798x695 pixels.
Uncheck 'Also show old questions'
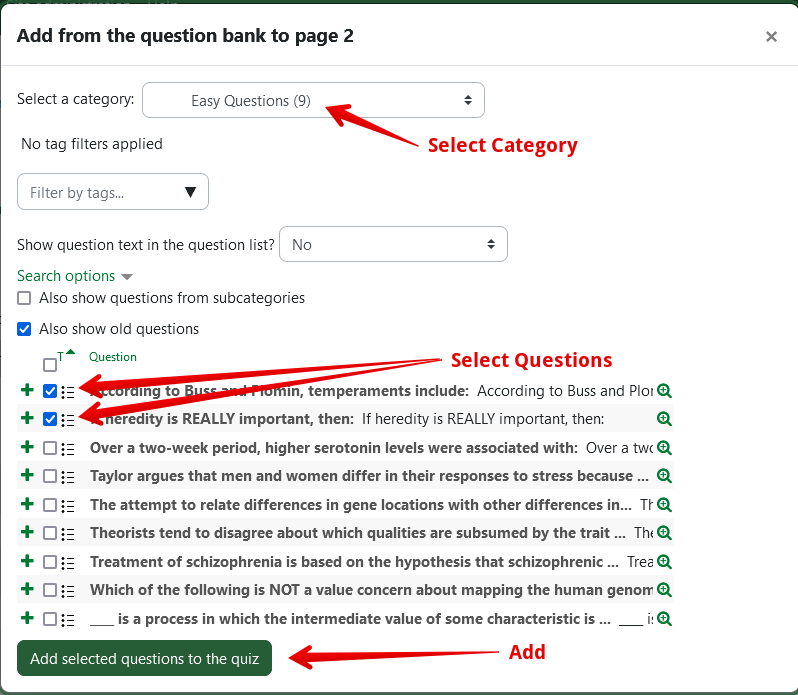(25, 329)
